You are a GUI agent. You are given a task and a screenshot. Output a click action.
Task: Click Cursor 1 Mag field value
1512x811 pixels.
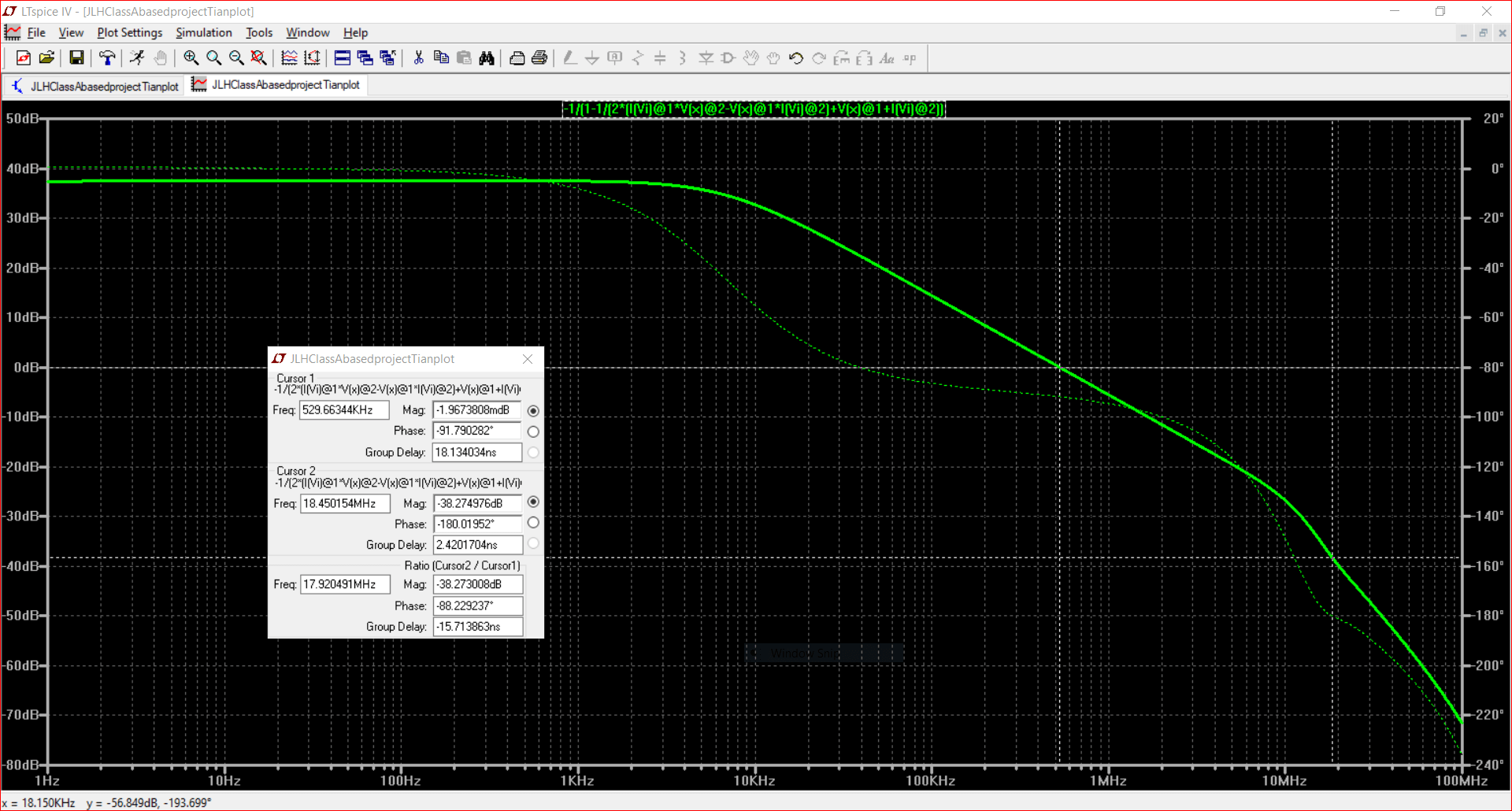tap(476, 410)
